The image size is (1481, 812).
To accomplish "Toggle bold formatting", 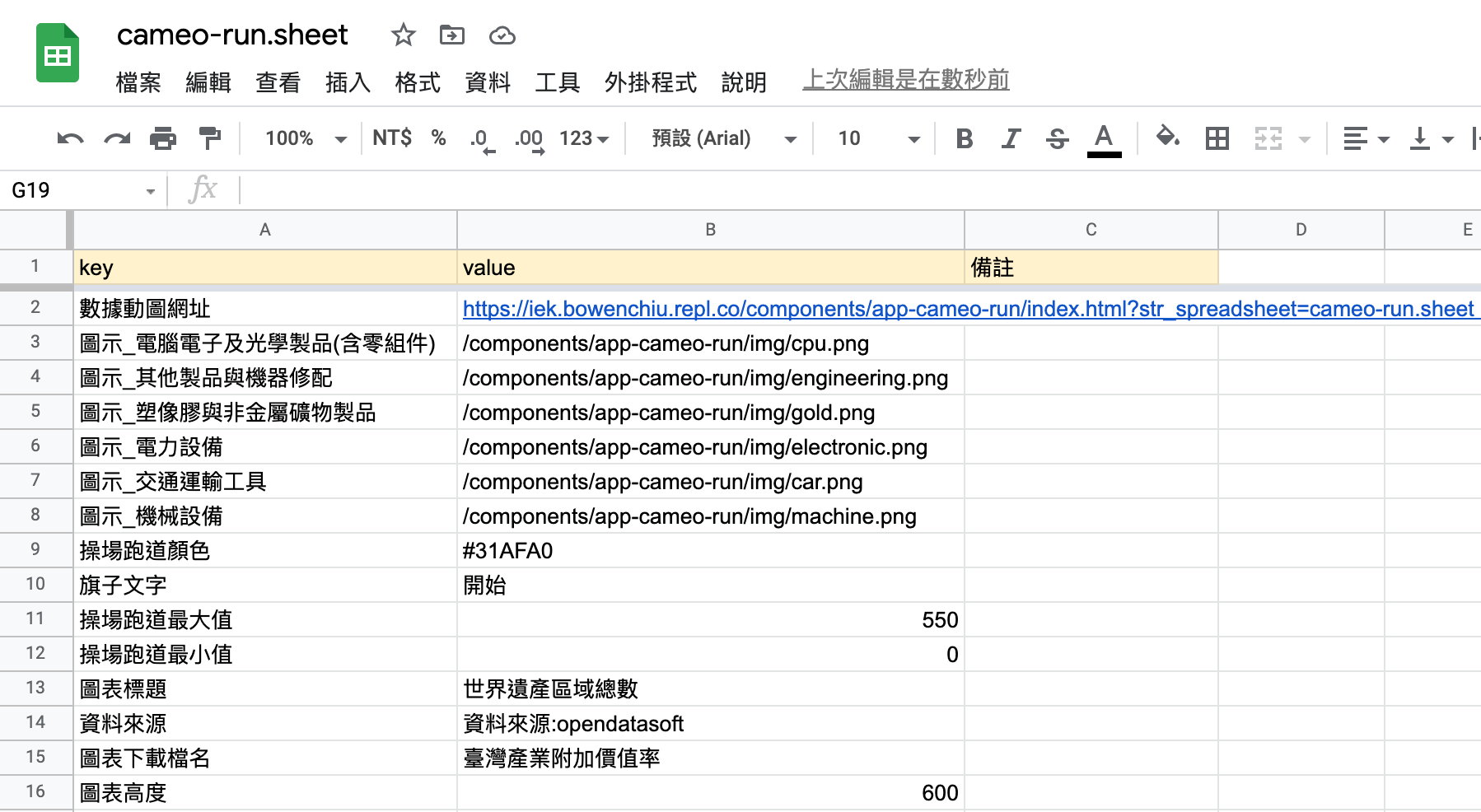I will pos(964,138).
